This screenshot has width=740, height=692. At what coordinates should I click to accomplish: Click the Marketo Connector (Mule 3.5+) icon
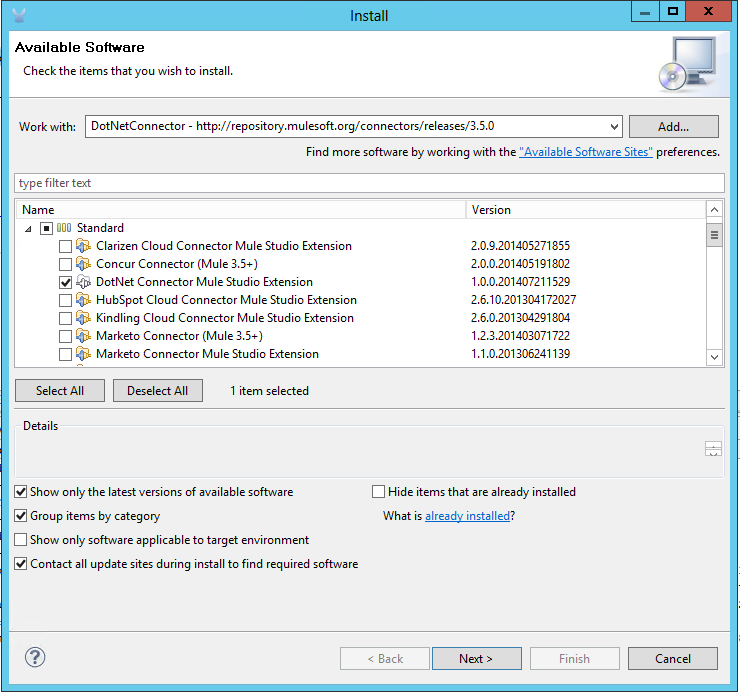point(84,336)
